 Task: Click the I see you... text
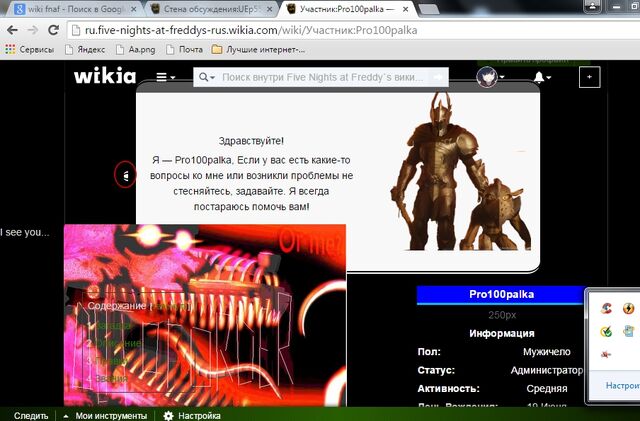point(24,232)
